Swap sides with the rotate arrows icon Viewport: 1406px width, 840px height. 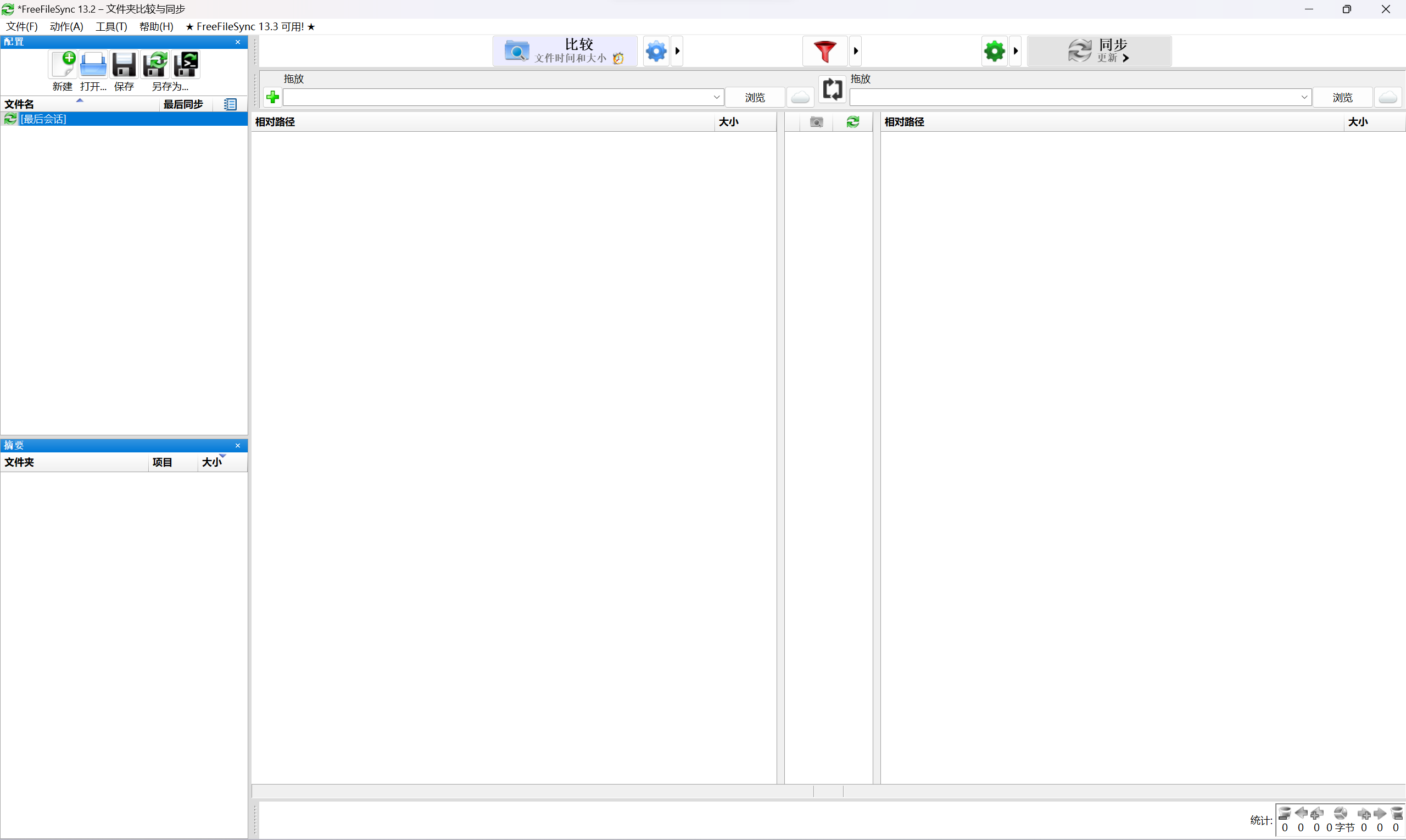coord(832,89)
